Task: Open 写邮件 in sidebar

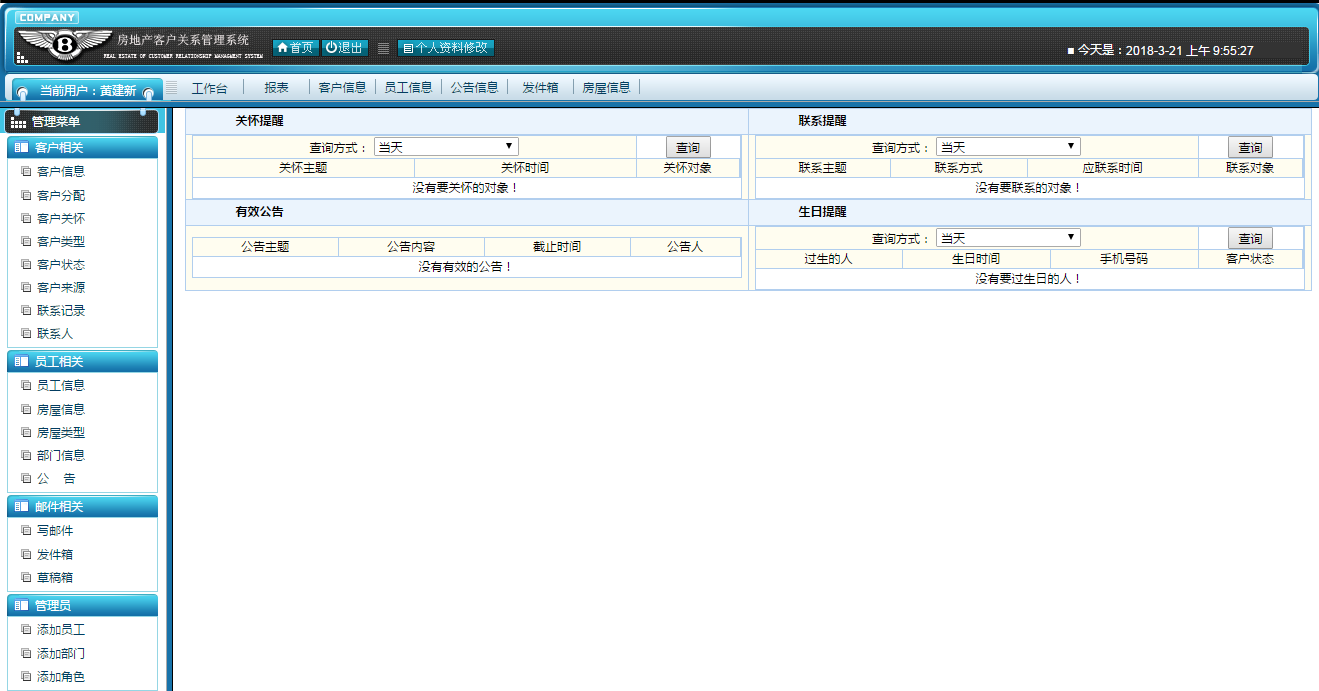Action: [x=55, y=530]
